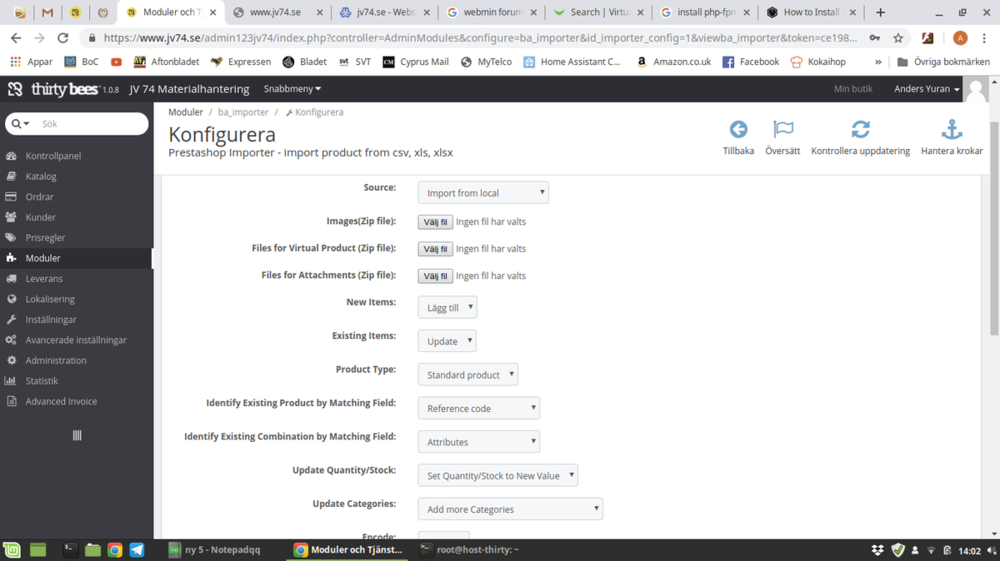Open the Anders Yuran account menu
Image resolution: width=1000 pixels, height=561 pixels.
(x=926, y=89)
